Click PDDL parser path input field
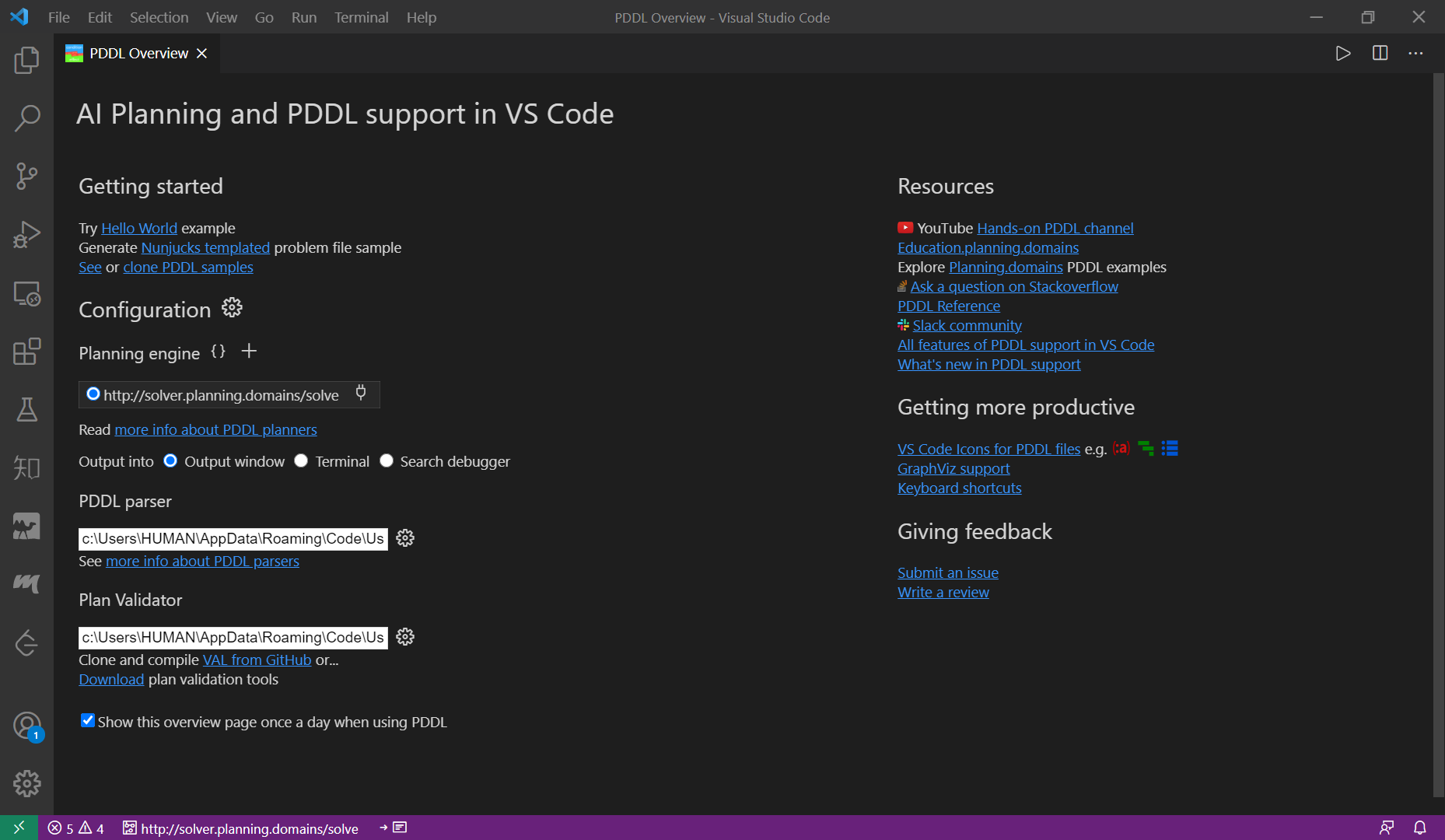1445x840 pixels. (233, 538)
